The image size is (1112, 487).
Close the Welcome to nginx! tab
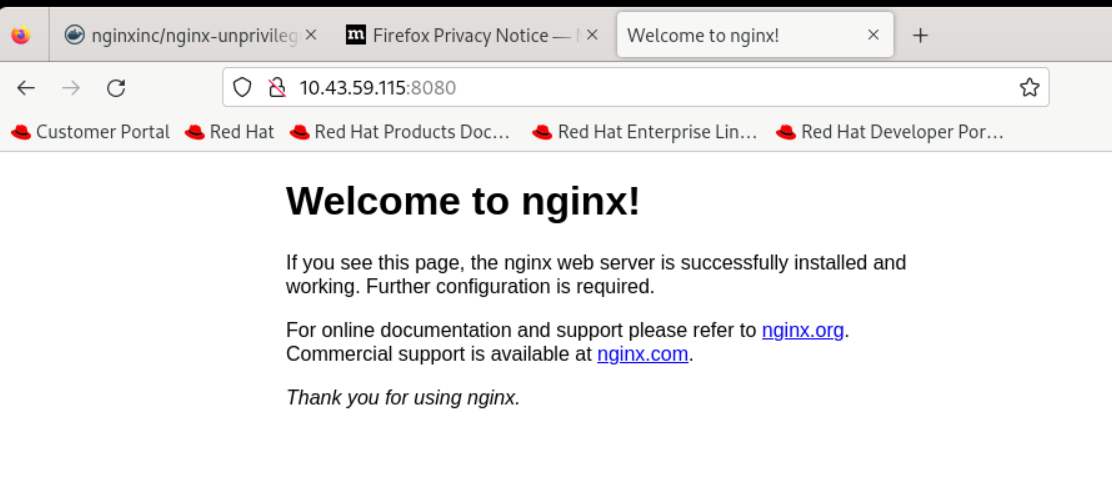pos(873,35)
